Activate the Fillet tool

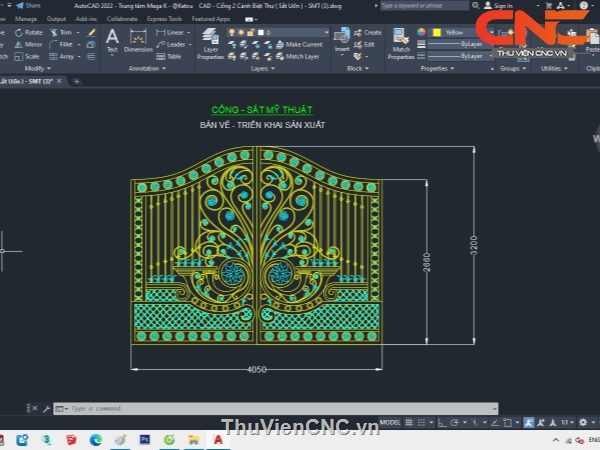67,44
